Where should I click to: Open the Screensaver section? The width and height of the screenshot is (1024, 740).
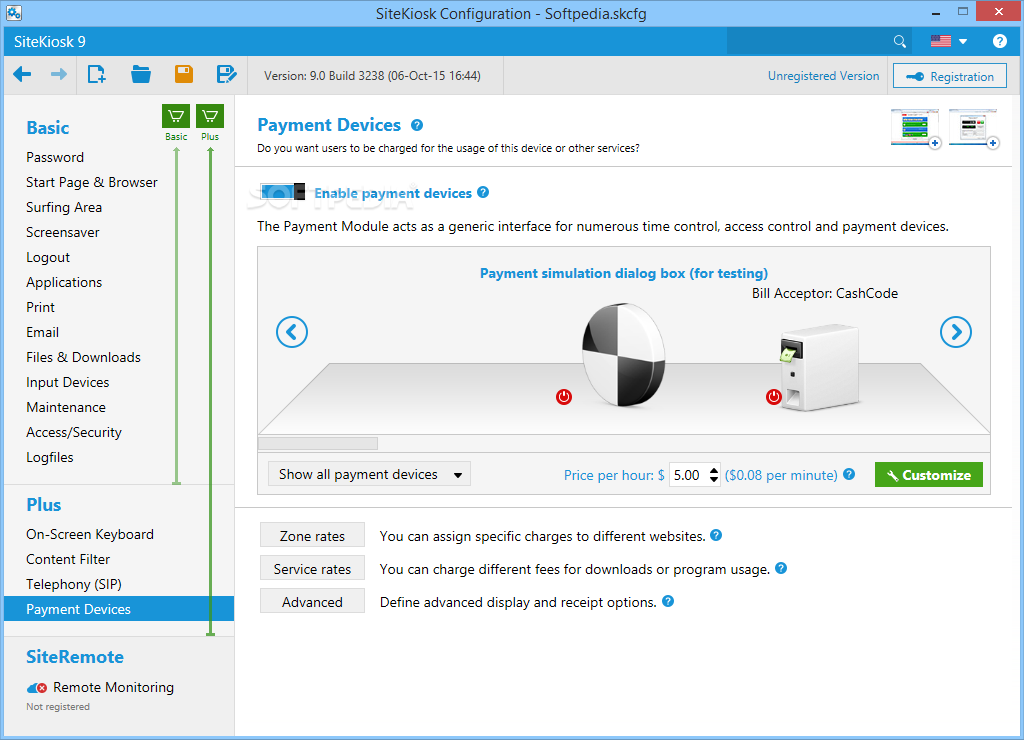(63, 233)
